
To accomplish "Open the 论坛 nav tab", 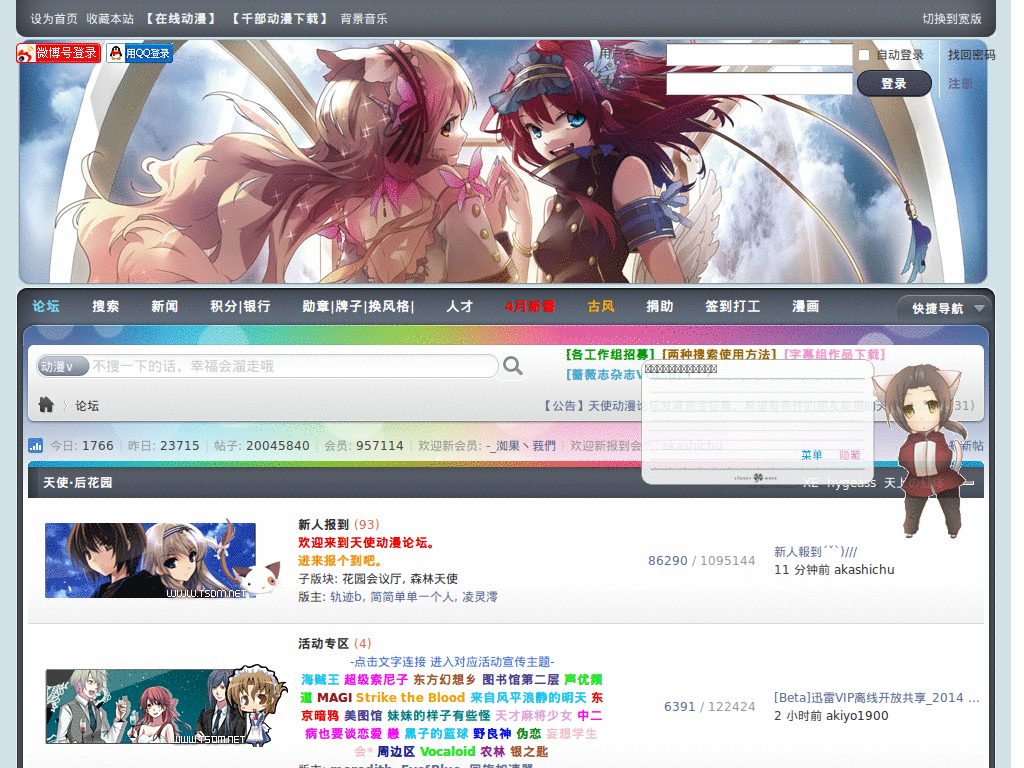I will (46, 306).
